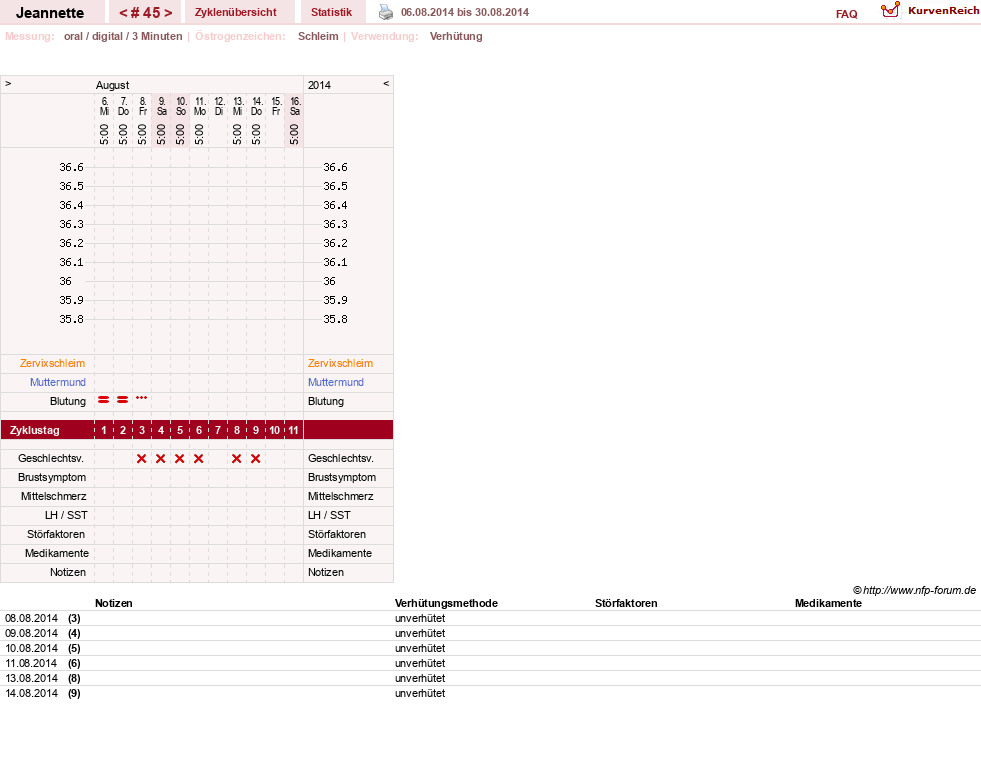Screen dimensions: 981x782
Task: Click the left Brustsymptom row label
Action: coord(52,477)
